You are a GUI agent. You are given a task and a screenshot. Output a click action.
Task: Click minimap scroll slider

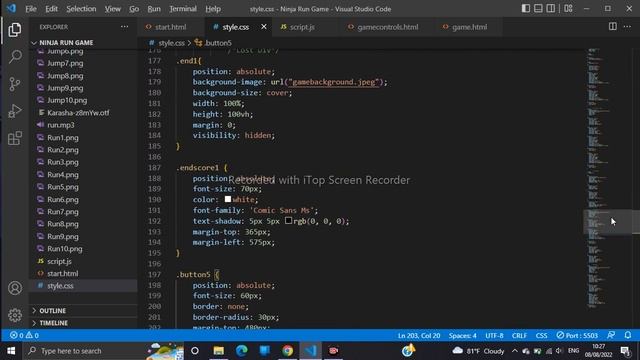(608, 222)
